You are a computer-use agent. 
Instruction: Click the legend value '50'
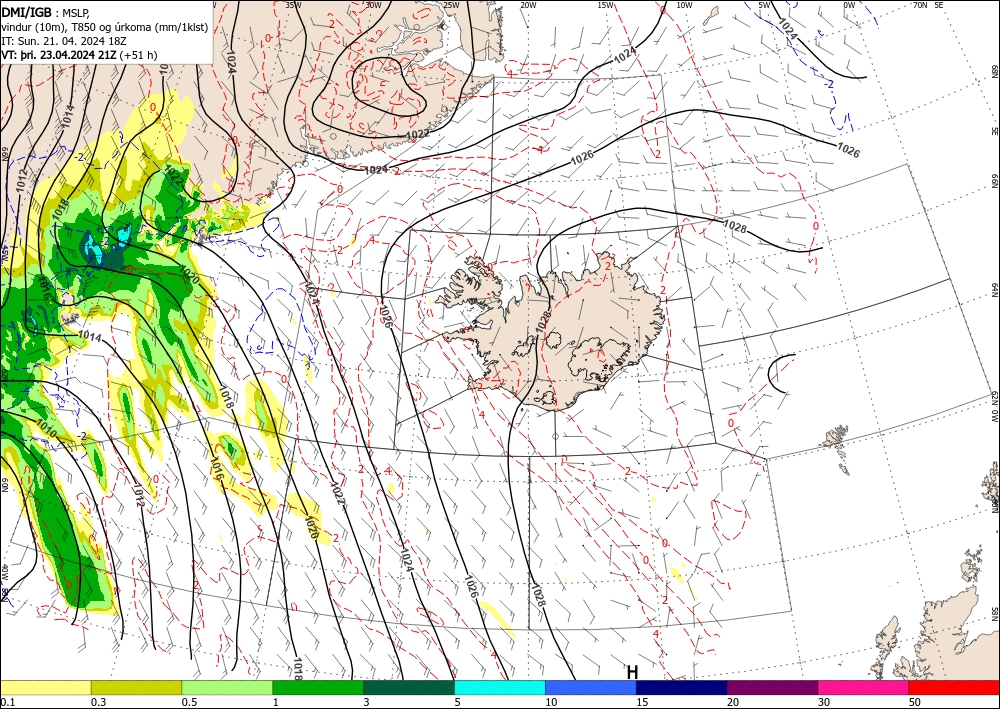click(915, 702)
